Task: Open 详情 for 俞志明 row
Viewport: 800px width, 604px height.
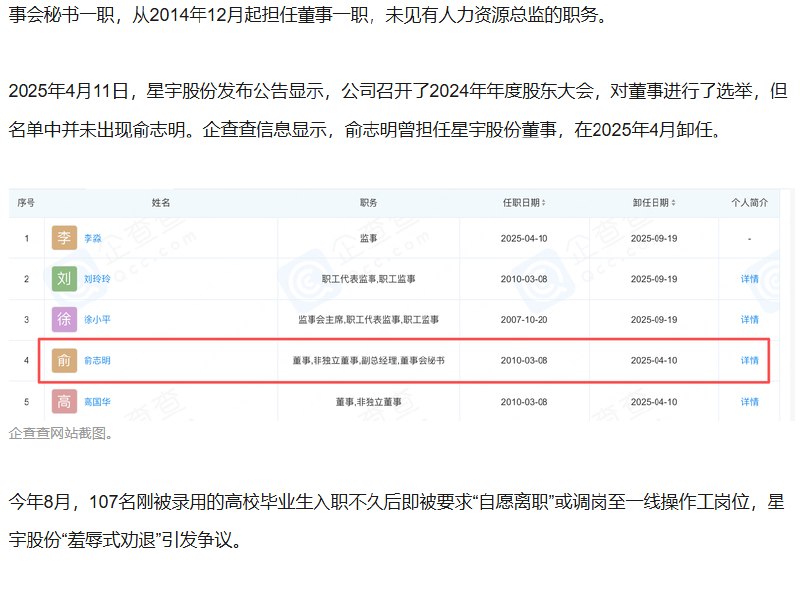Action: coord(749,361)
